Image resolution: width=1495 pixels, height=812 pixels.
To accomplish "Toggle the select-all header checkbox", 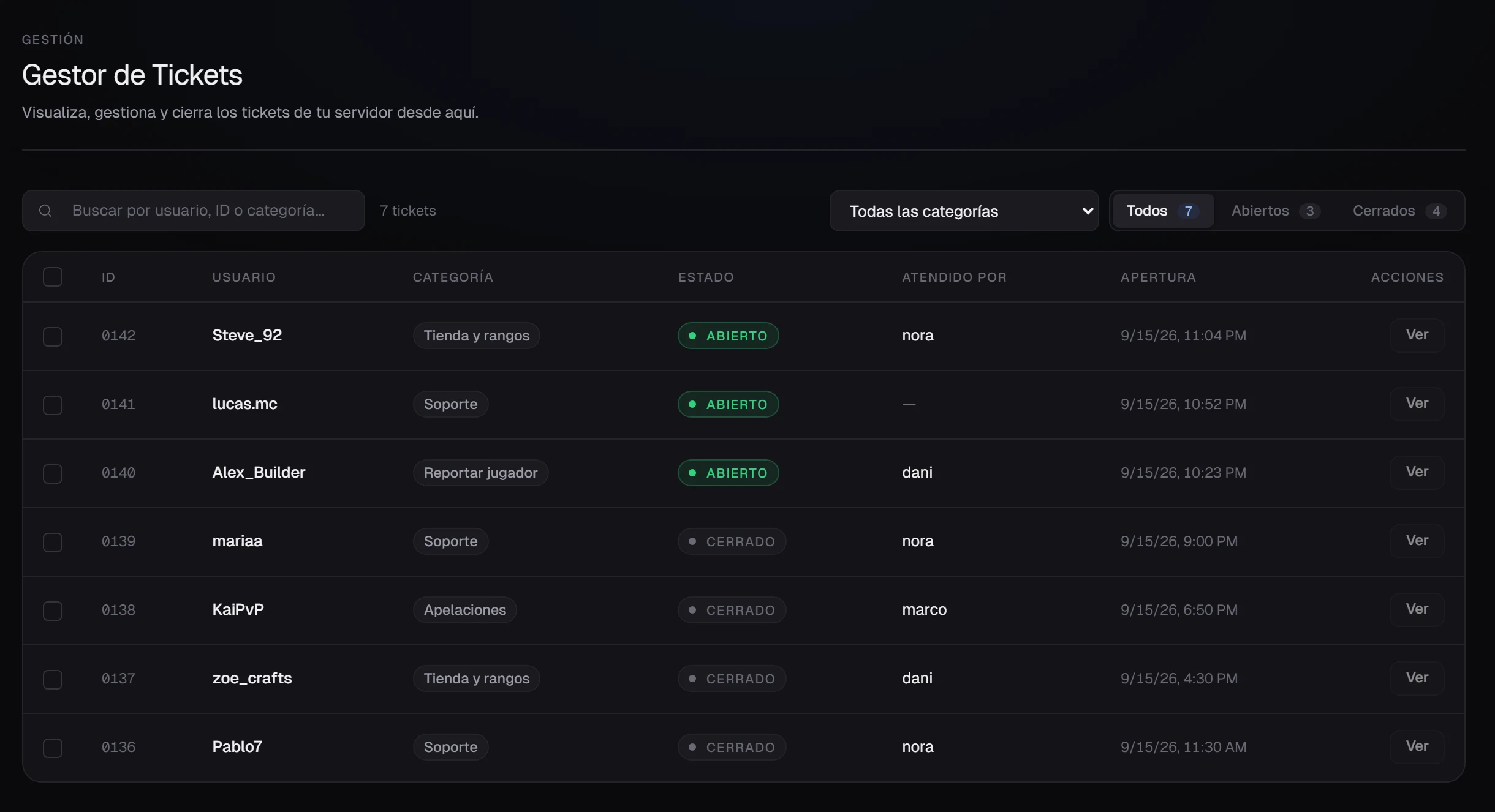I will pyautogui.click(x=53, y=277).
